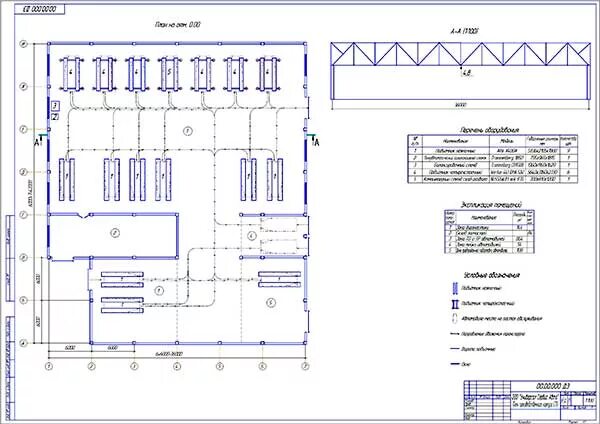Click 'Зона диагностики' row in rooms table
This screenshot has height=424, width=600.
(489, 227)
